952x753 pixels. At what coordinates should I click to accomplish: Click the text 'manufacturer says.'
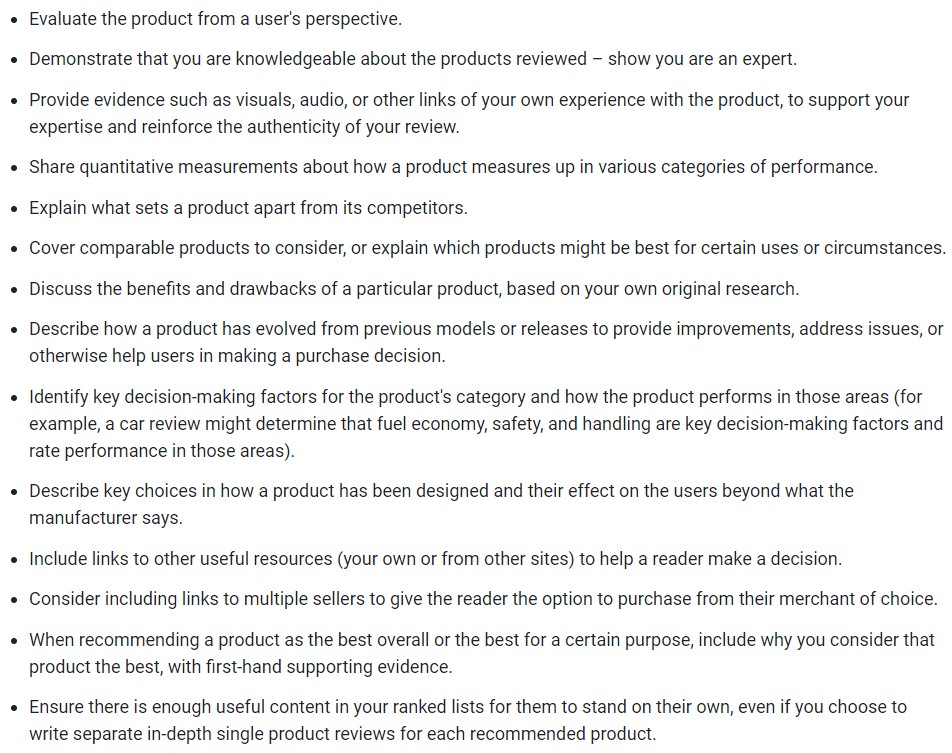(106, 517)
